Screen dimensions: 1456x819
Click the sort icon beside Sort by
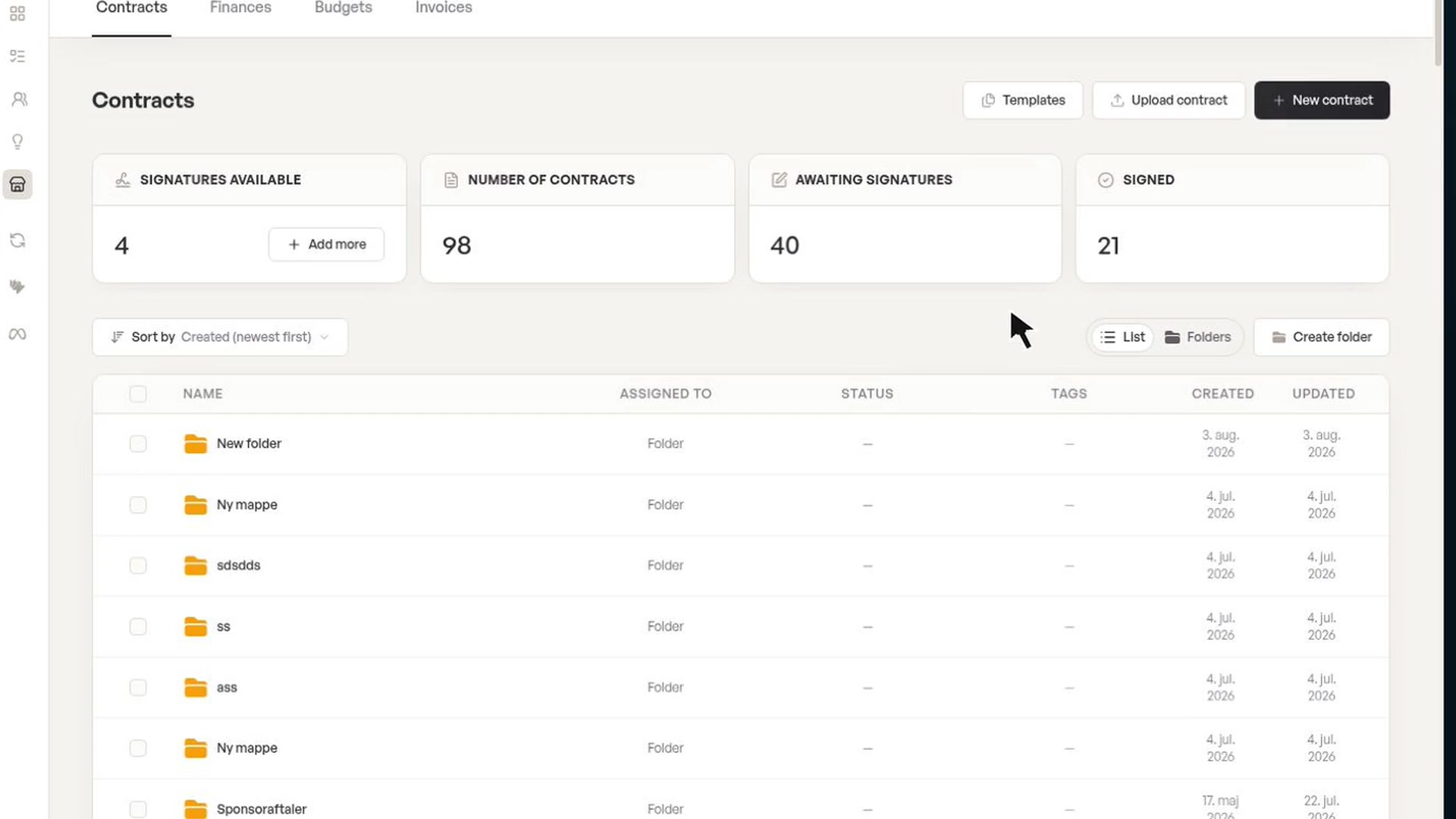[117, 337]
